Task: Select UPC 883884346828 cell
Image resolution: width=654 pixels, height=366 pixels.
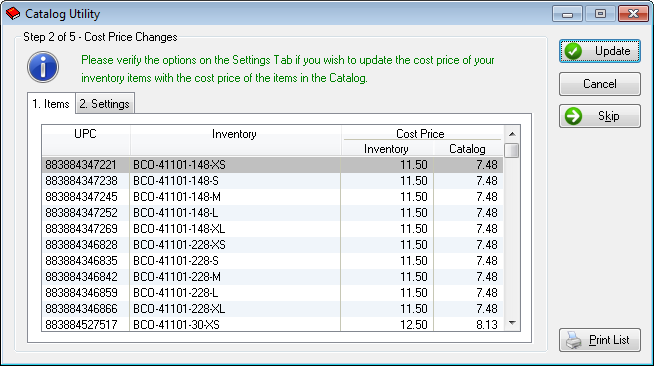Action: [x=86, y=245]
